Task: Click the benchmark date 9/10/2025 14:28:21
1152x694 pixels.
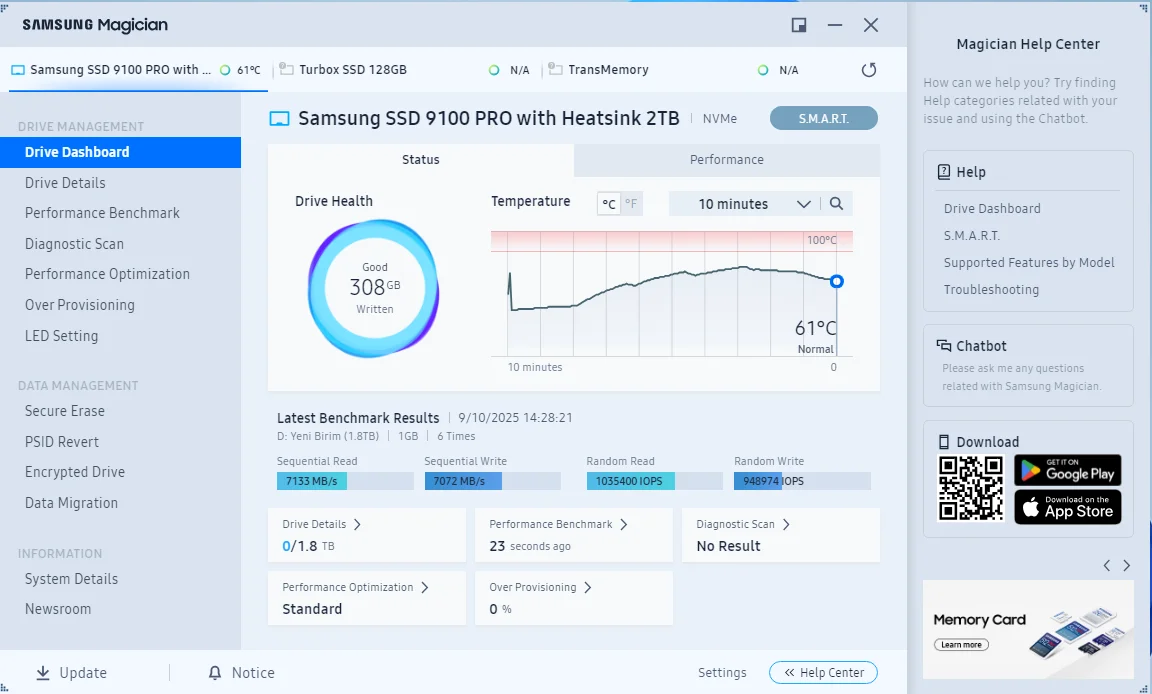Action: [515, 418]
